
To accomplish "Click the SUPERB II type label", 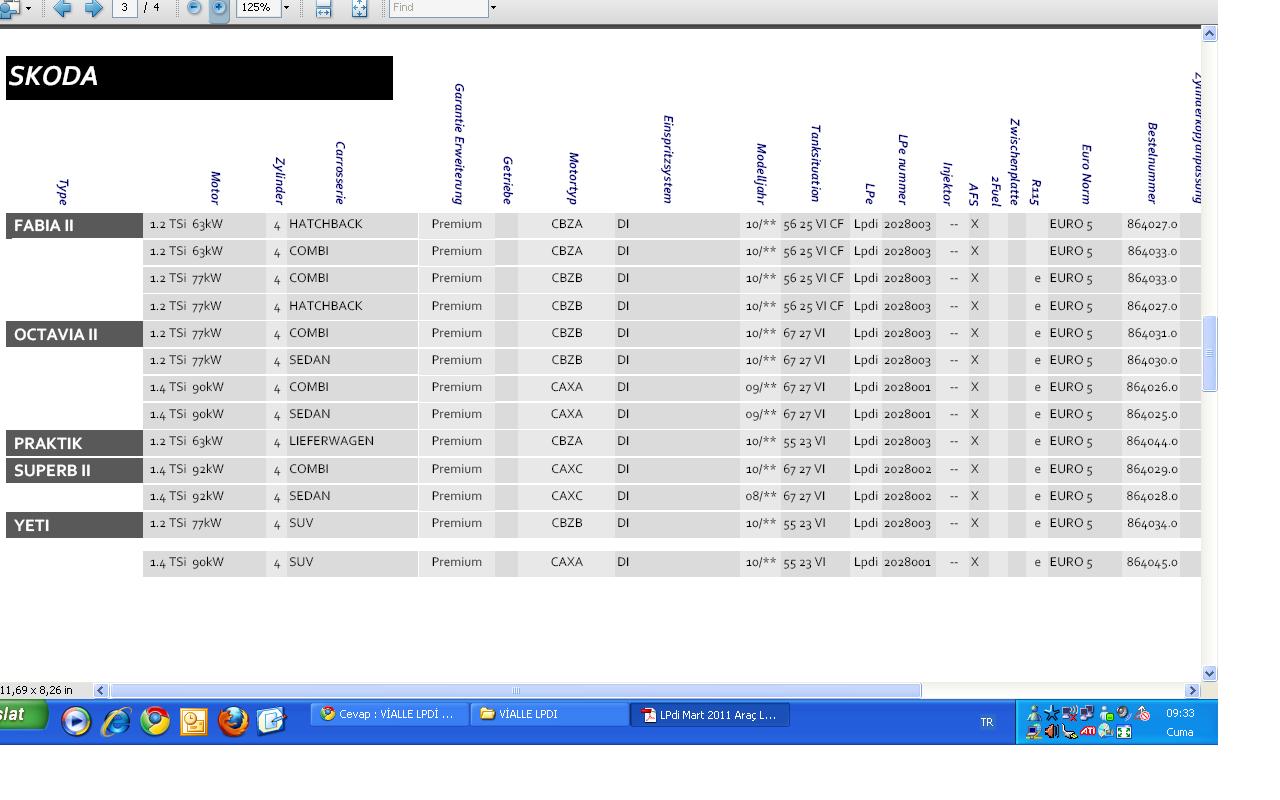I will pyautogui.click(x=75, y=470).
